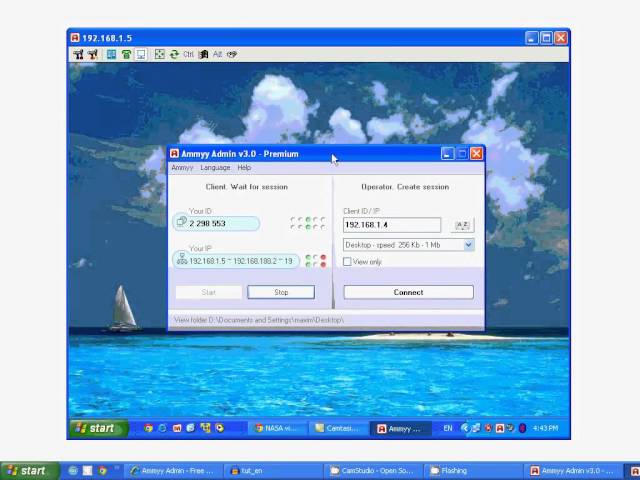Open contact book A-Z button
The image size is (640, 480).
coord(462,225)
